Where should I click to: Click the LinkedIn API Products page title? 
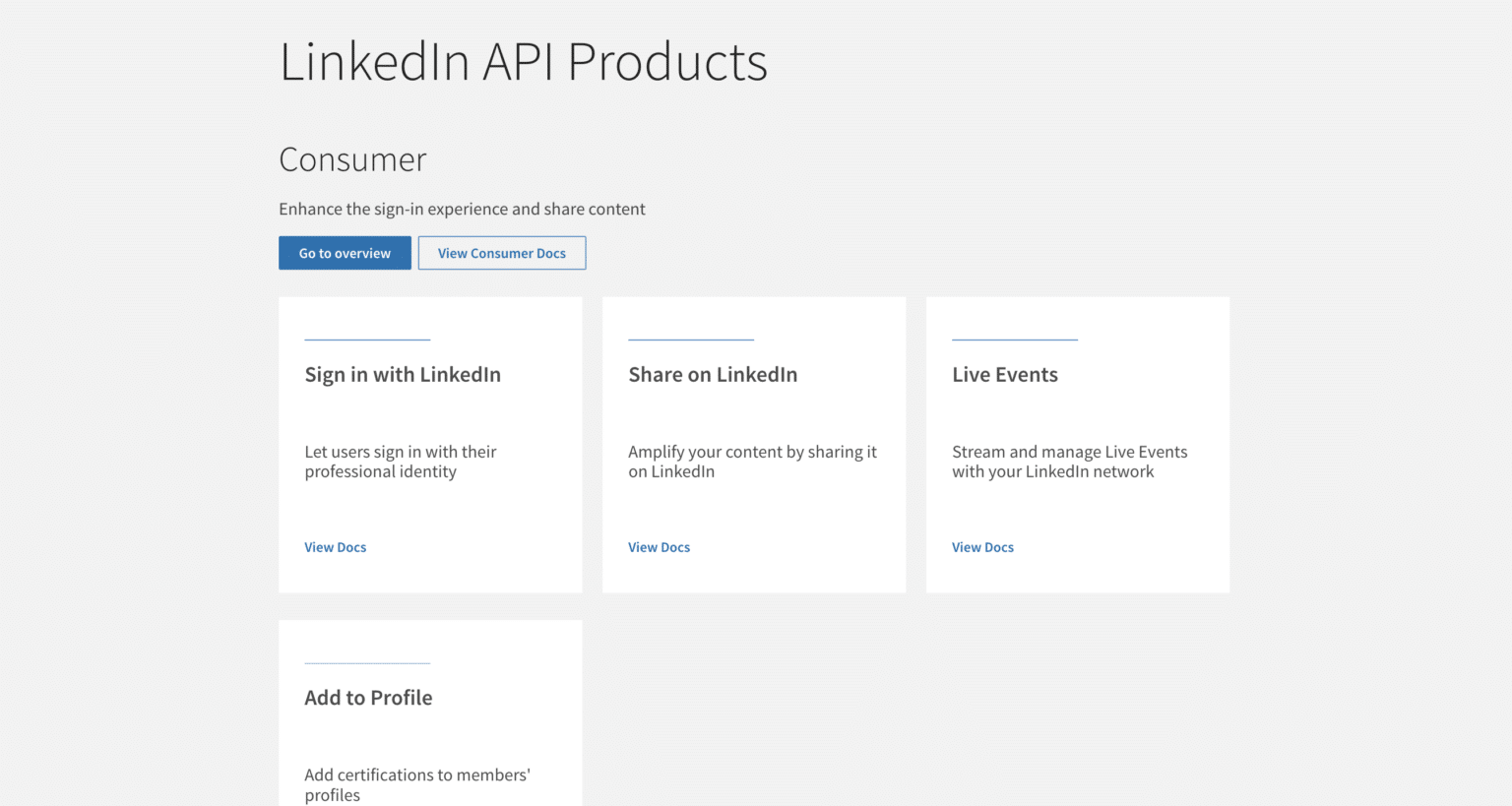click(x=523, y=62)
